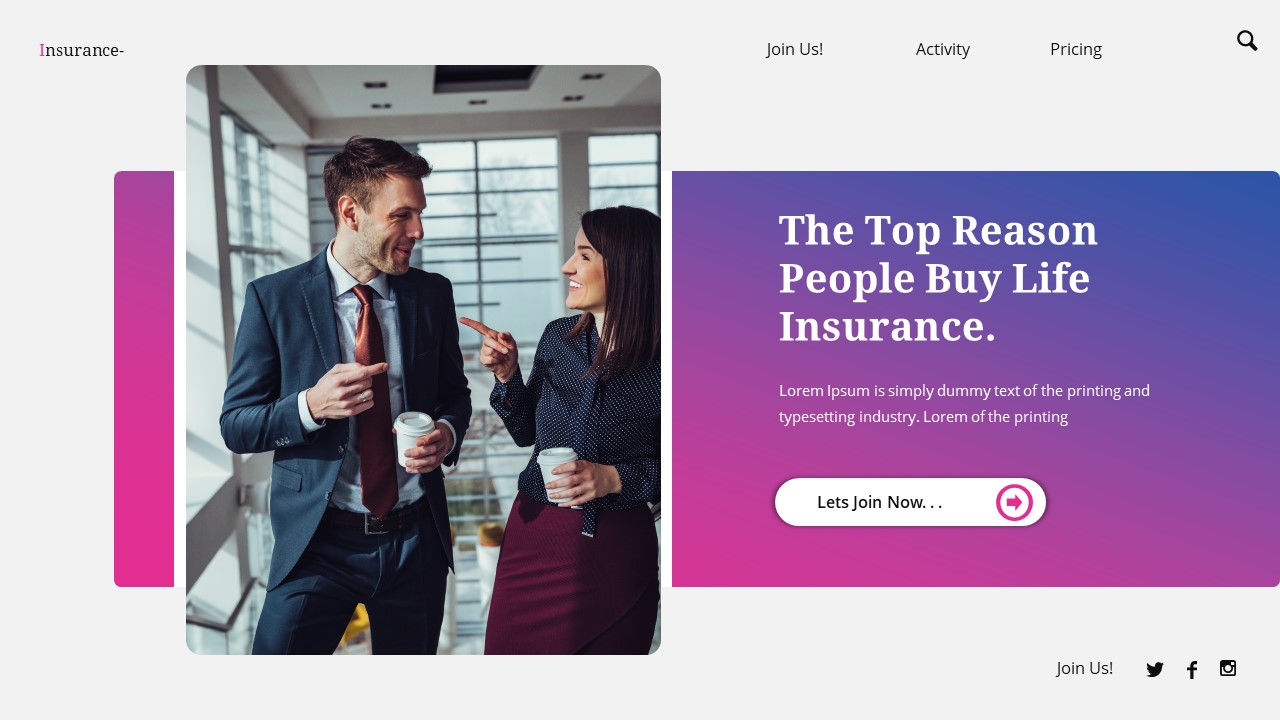1280x720 pixels.
Task: Open the Pricing nav item
Action: (x=1076, y=49)
